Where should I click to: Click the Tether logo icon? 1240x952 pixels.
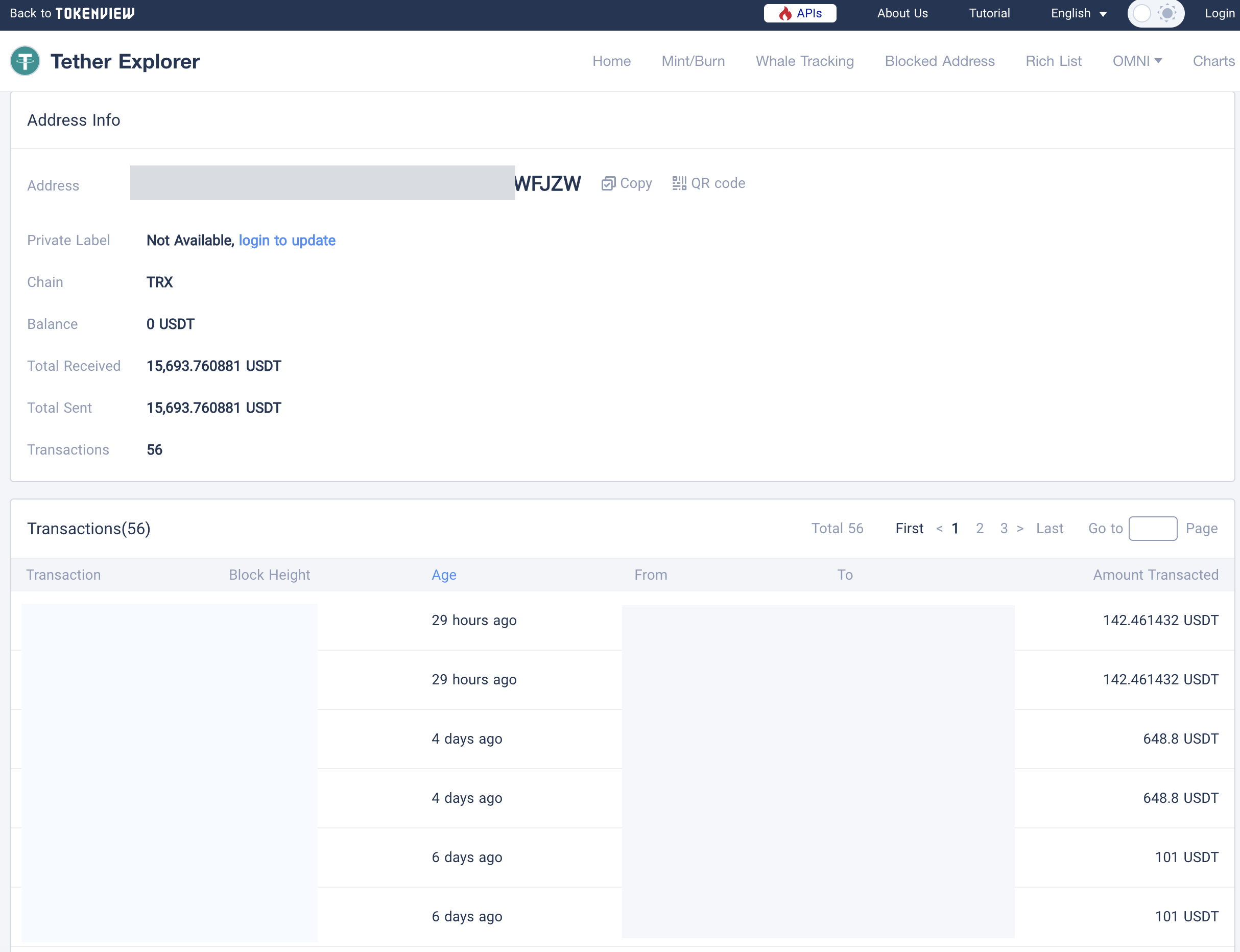pyautogui.click(x=25, y=61)
